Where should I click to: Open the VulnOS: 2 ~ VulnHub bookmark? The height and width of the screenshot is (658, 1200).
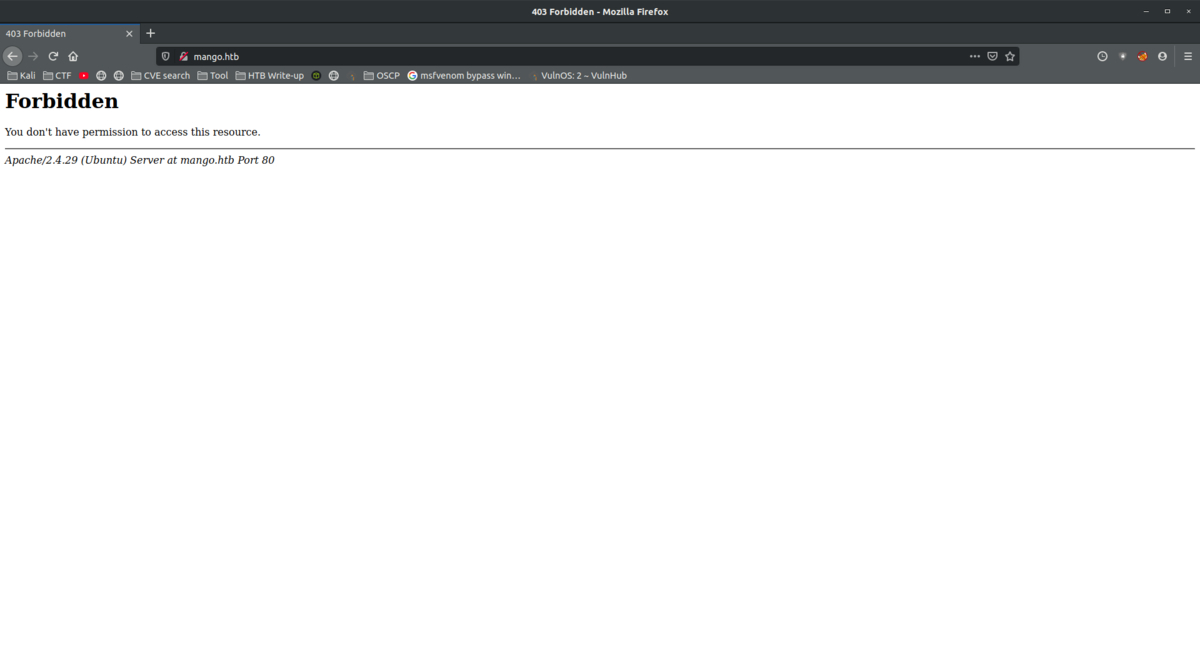coord(582,75)
